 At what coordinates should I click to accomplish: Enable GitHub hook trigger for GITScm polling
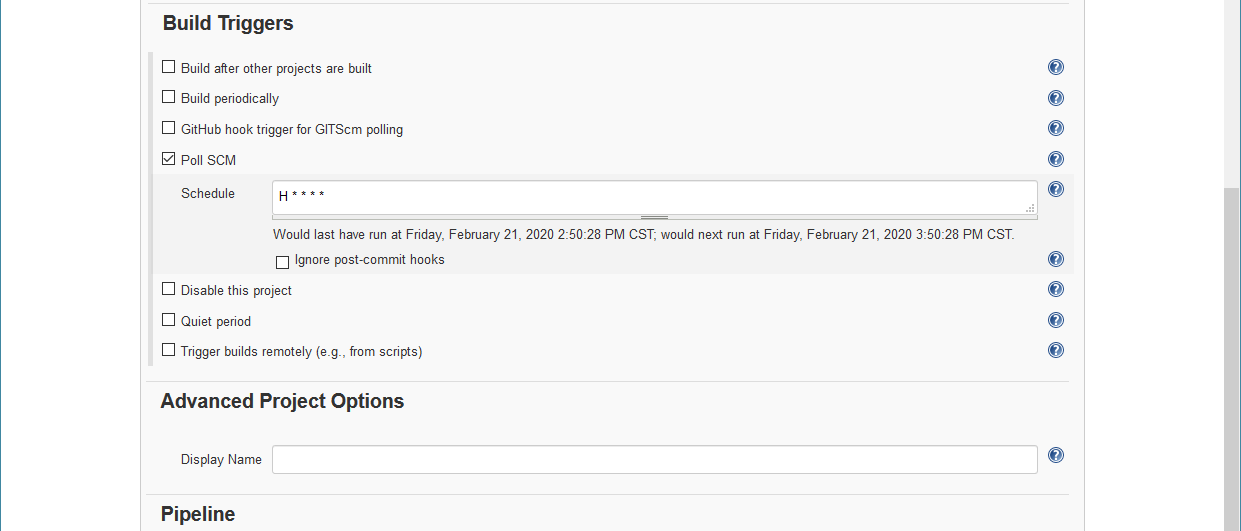168,128
